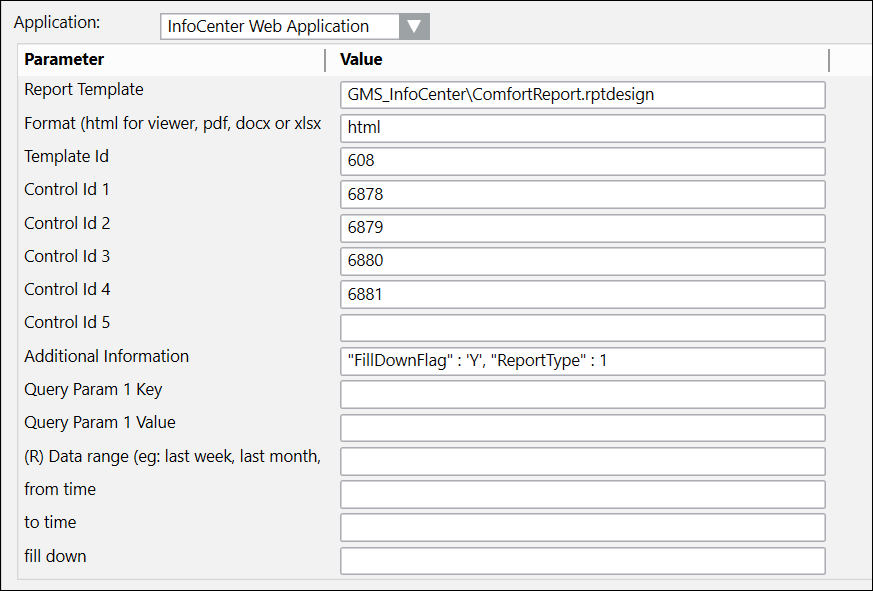
Task: Click the to time input field
Action: pos(582,527)
